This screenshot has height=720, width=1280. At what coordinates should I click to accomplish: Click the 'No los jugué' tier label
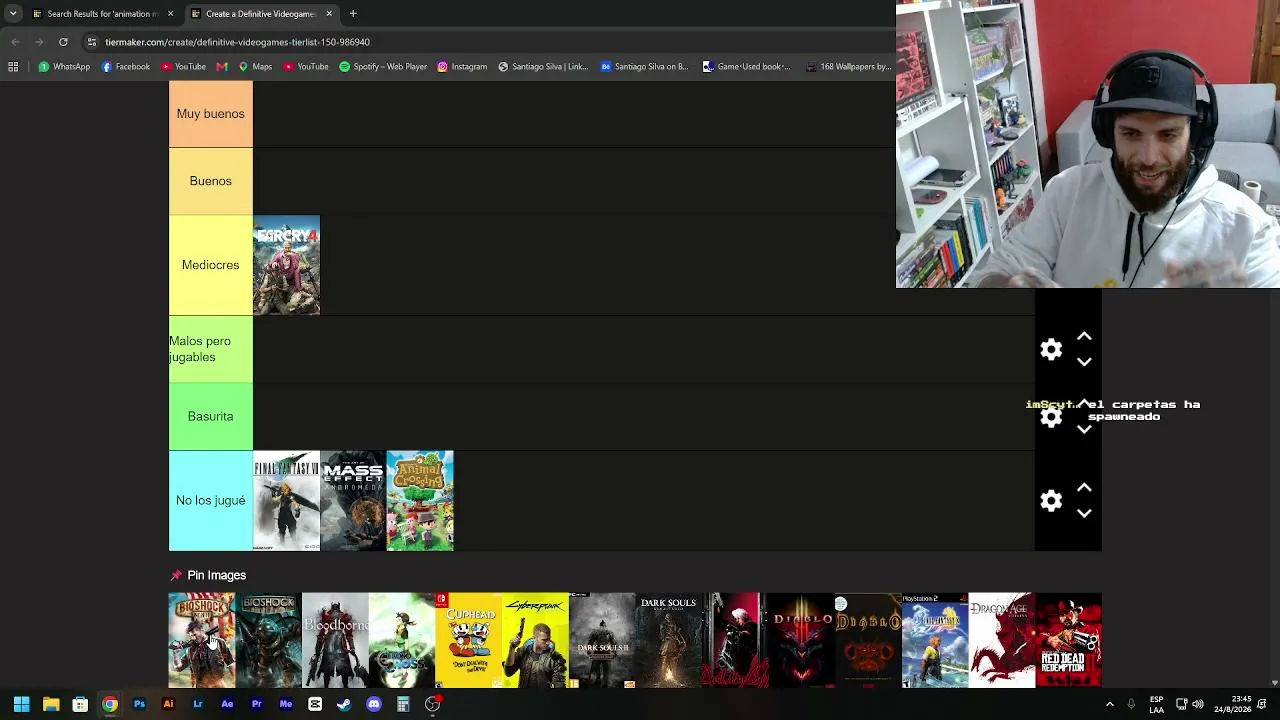click(x=210, y=500)
